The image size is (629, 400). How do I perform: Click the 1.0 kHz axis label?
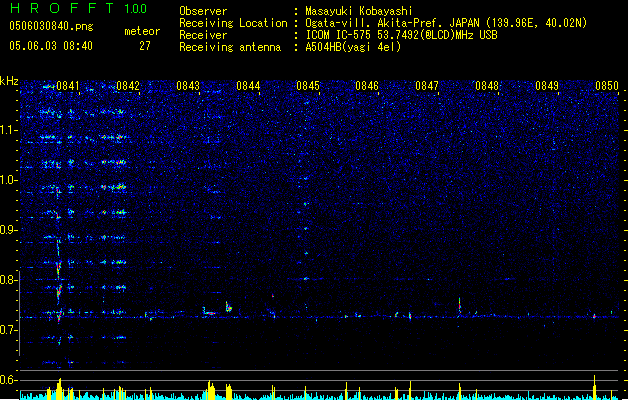coord(9,180)
